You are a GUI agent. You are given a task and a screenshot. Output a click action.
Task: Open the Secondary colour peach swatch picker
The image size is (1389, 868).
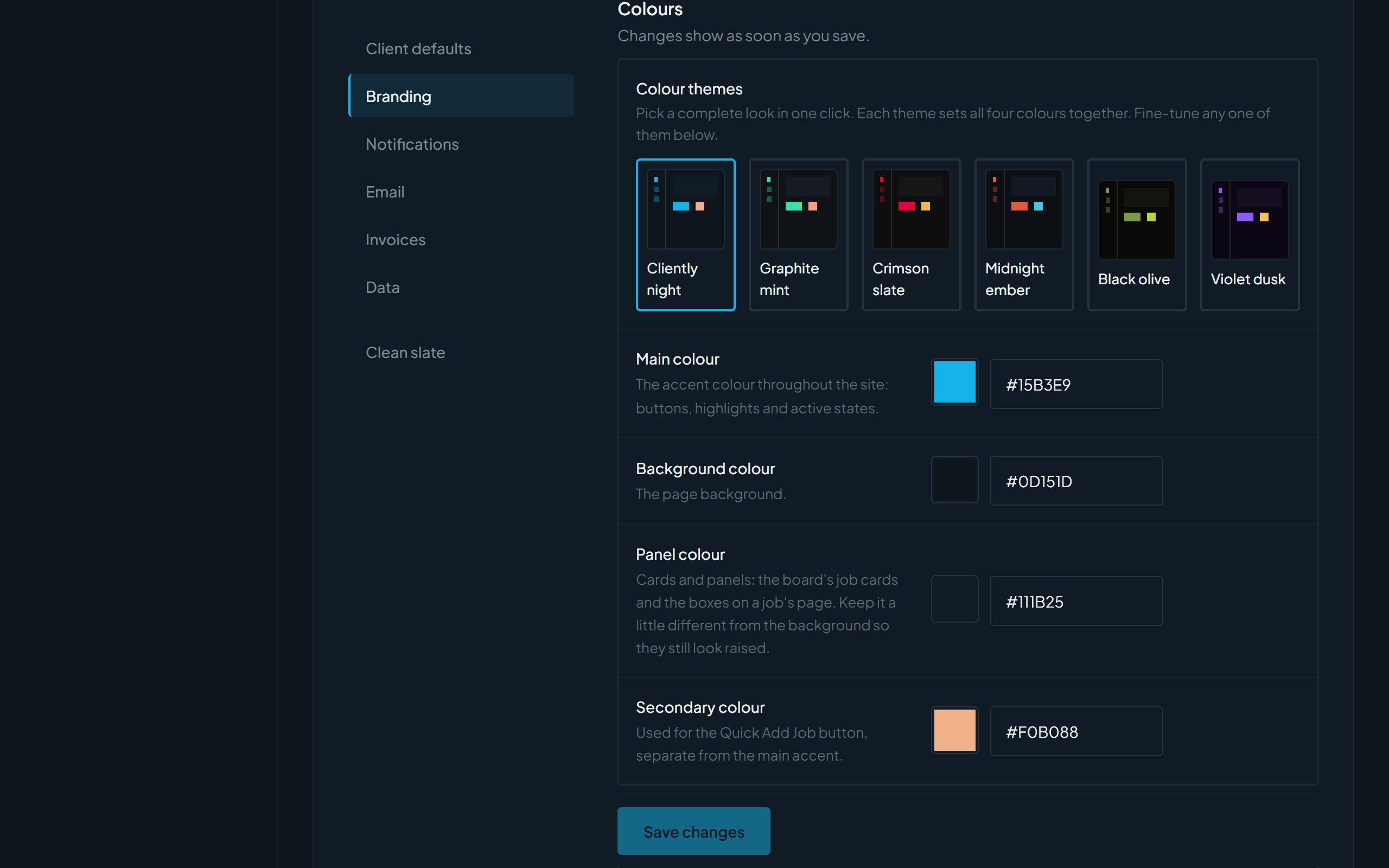[954, 730]
